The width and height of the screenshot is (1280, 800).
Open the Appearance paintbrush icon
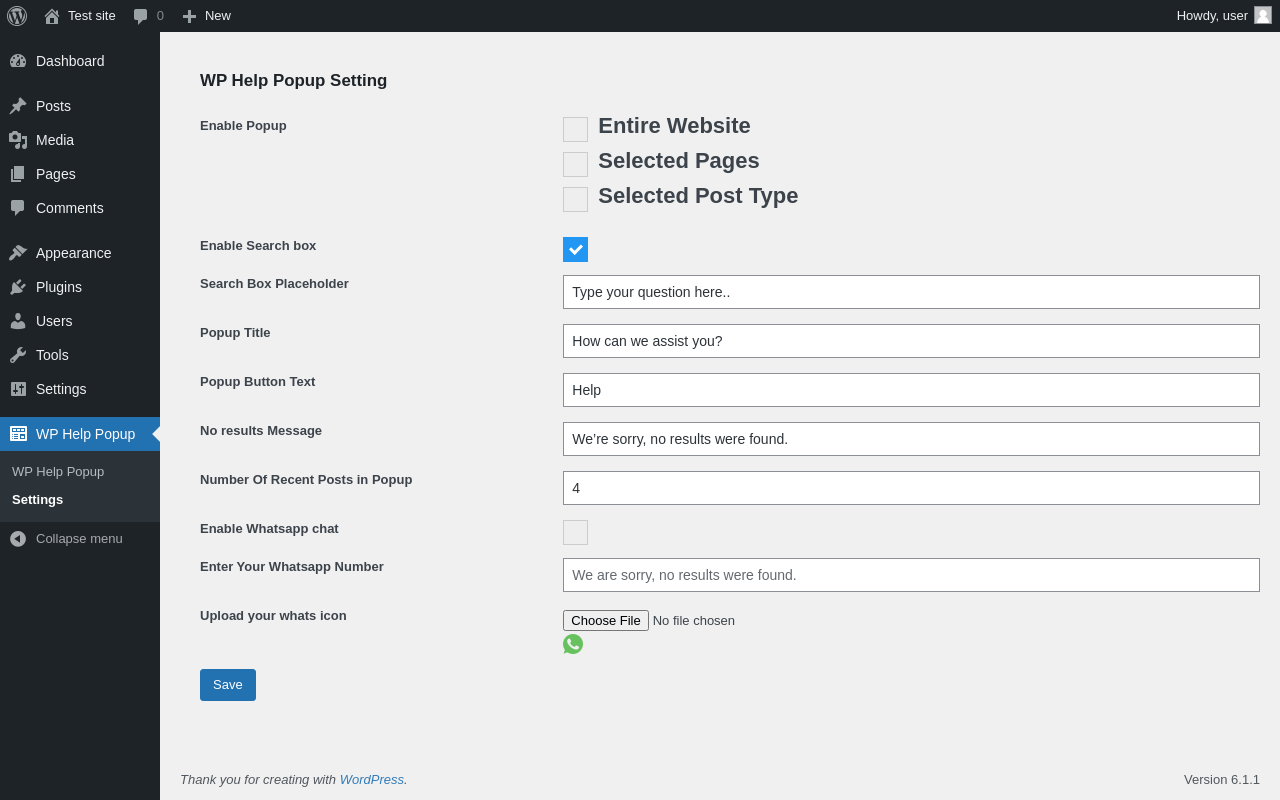(x=18, y=253)
